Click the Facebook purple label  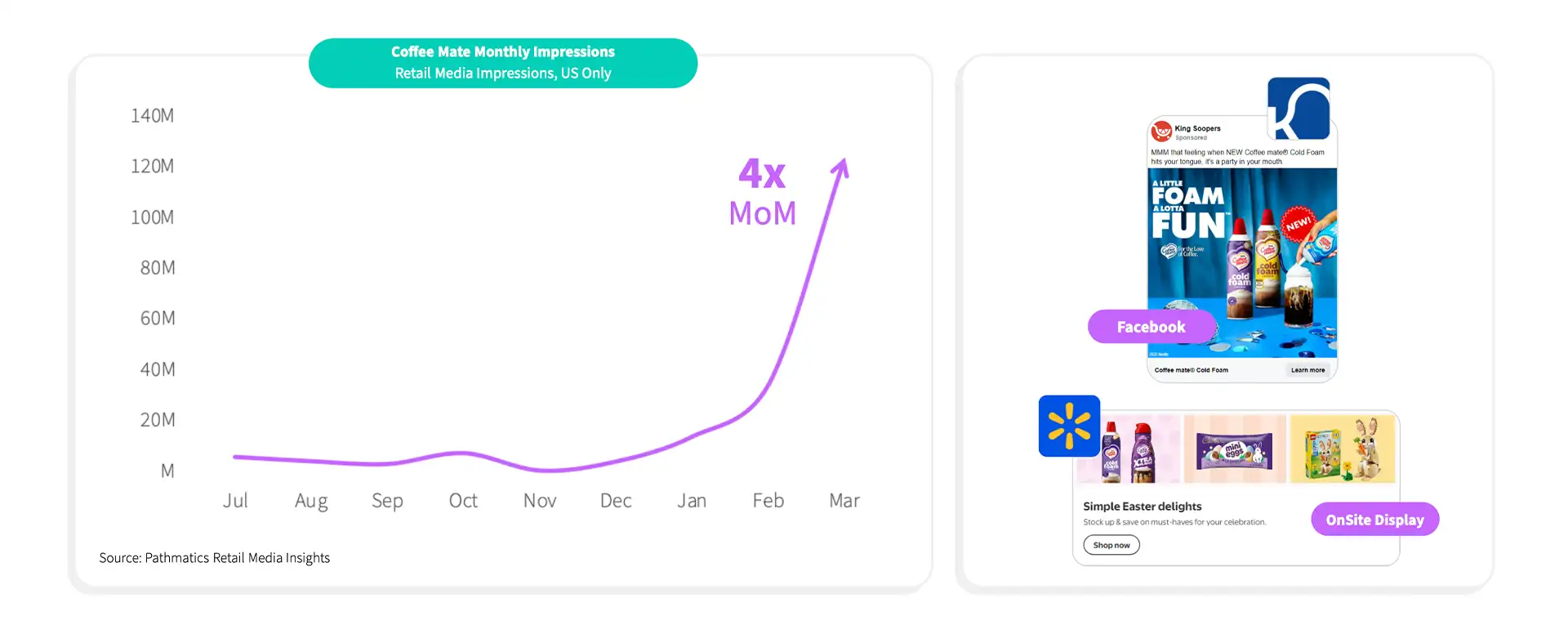click(x=1151, y=327)
